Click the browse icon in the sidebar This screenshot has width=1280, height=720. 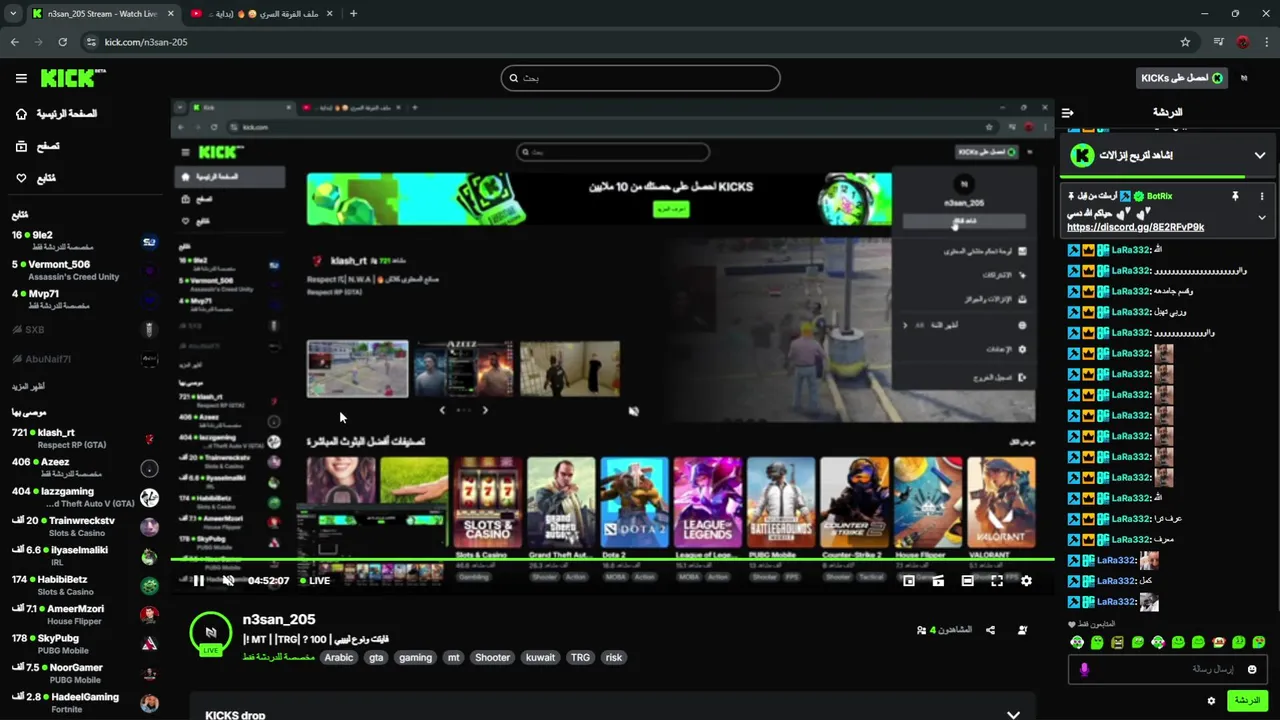[21, 146]
